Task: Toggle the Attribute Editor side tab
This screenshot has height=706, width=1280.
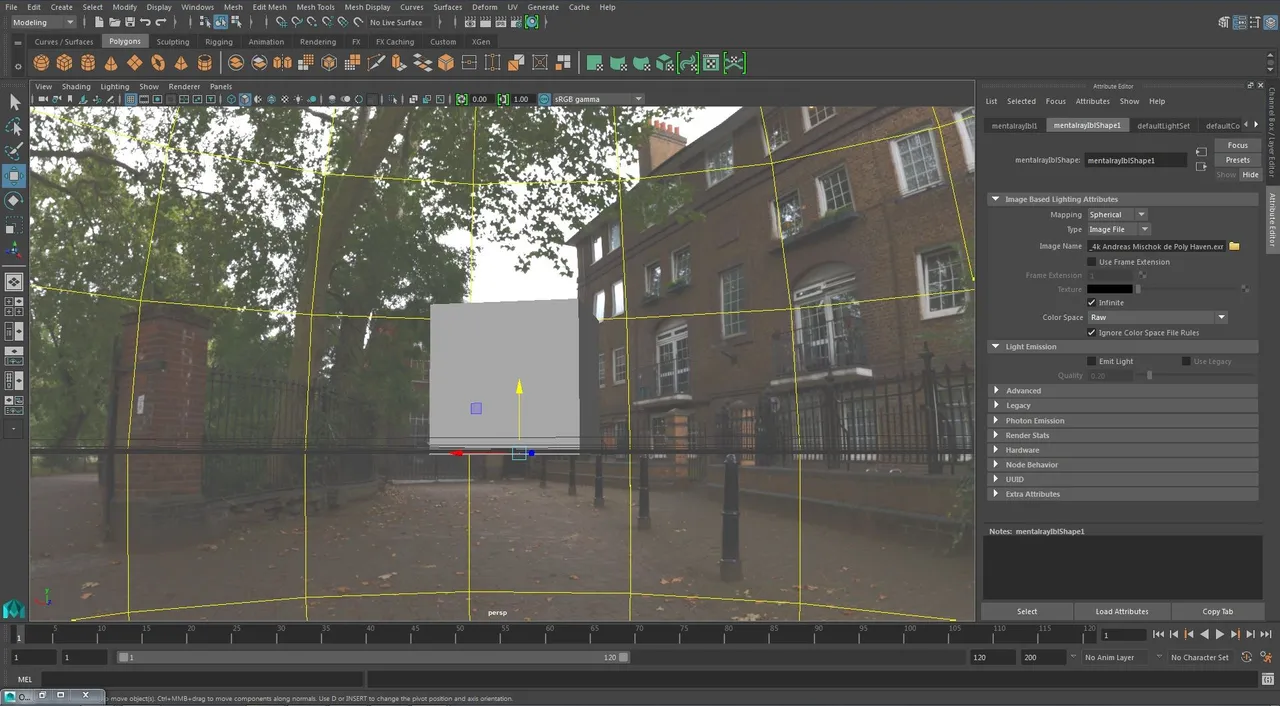Action: click(x=1273, y=220)
